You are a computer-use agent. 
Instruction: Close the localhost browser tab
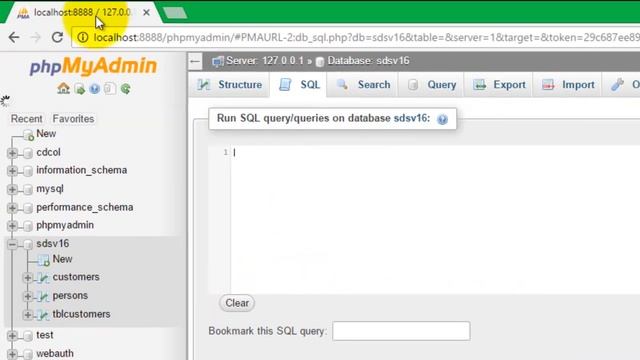[x=146, y=13]
